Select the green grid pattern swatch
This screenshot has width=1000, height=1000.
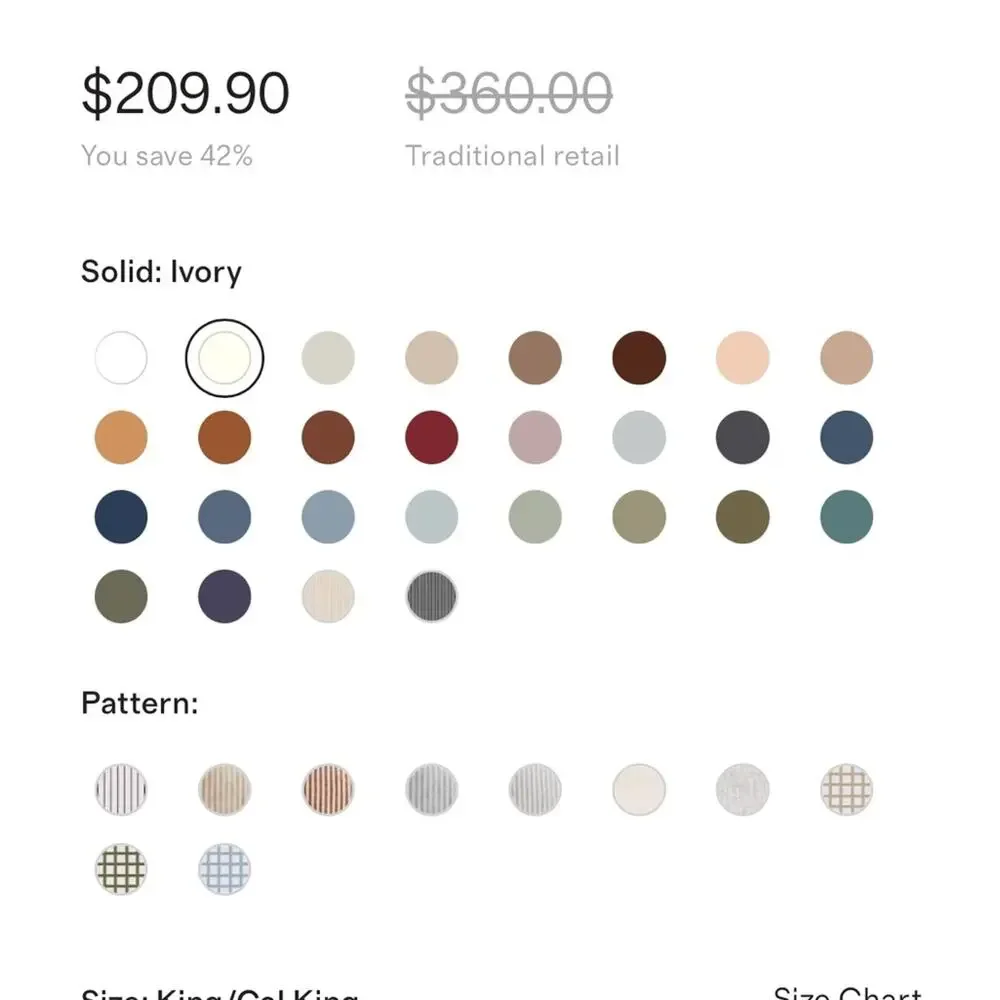121,869
